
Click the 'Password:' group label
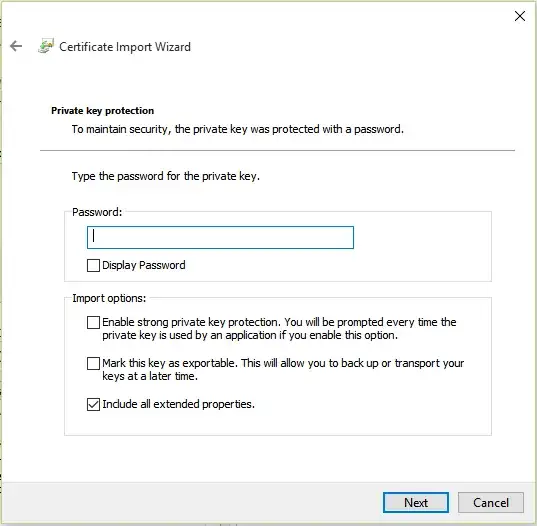[97, 212]
